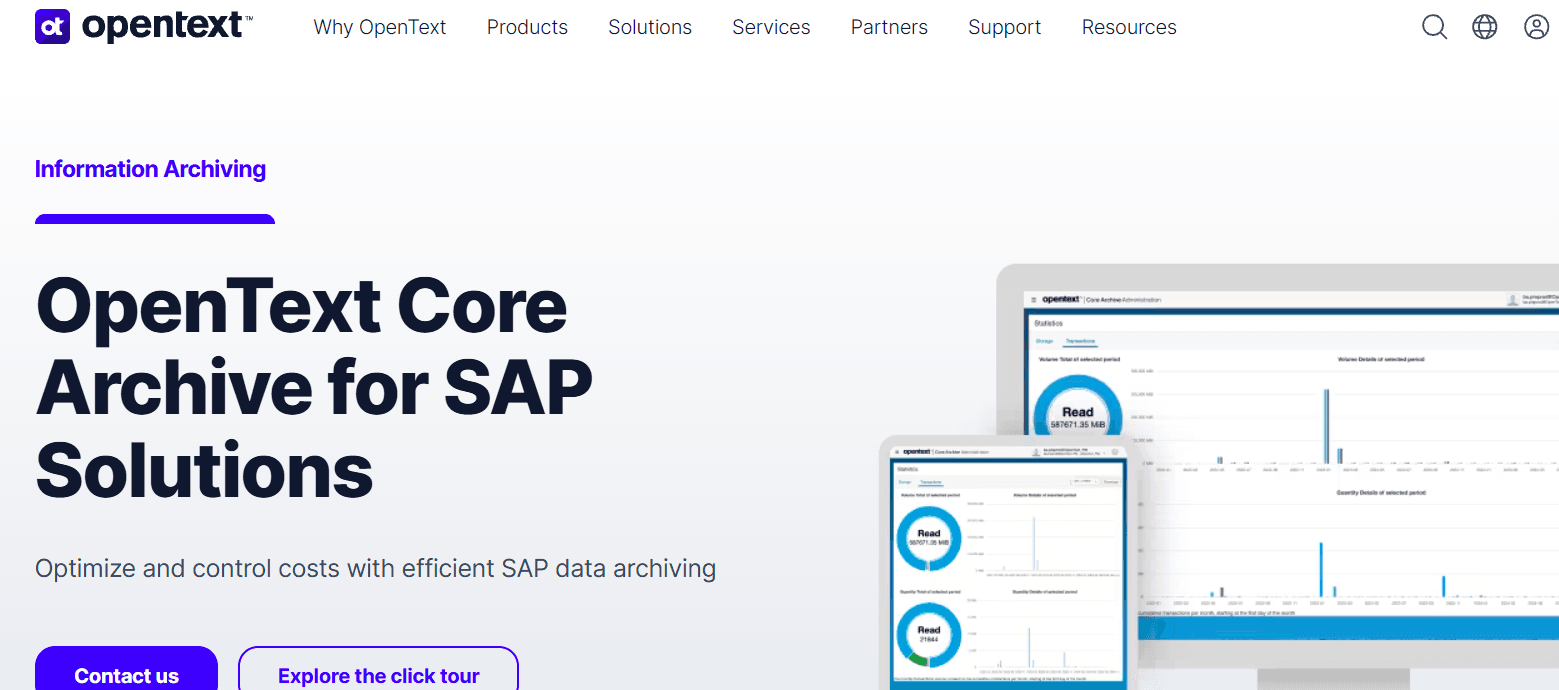The height and width of the screenshot is (690, 1559).
Task: Open the globe language selector
Action: tap(1485, 27)
